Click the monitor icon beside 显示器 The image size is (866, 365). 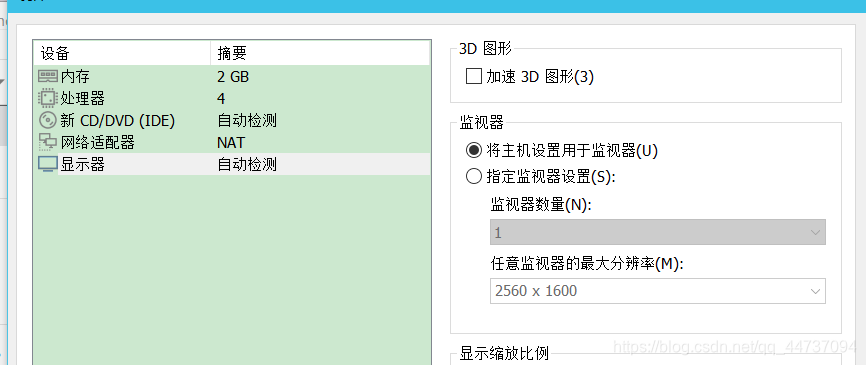click(x=47, y=165)
